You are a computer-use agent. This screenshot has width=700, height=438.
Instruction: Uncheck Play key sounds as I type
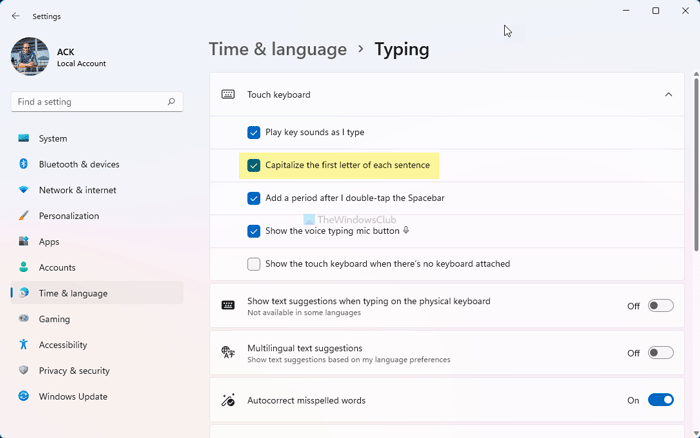(x=254, y=132)
